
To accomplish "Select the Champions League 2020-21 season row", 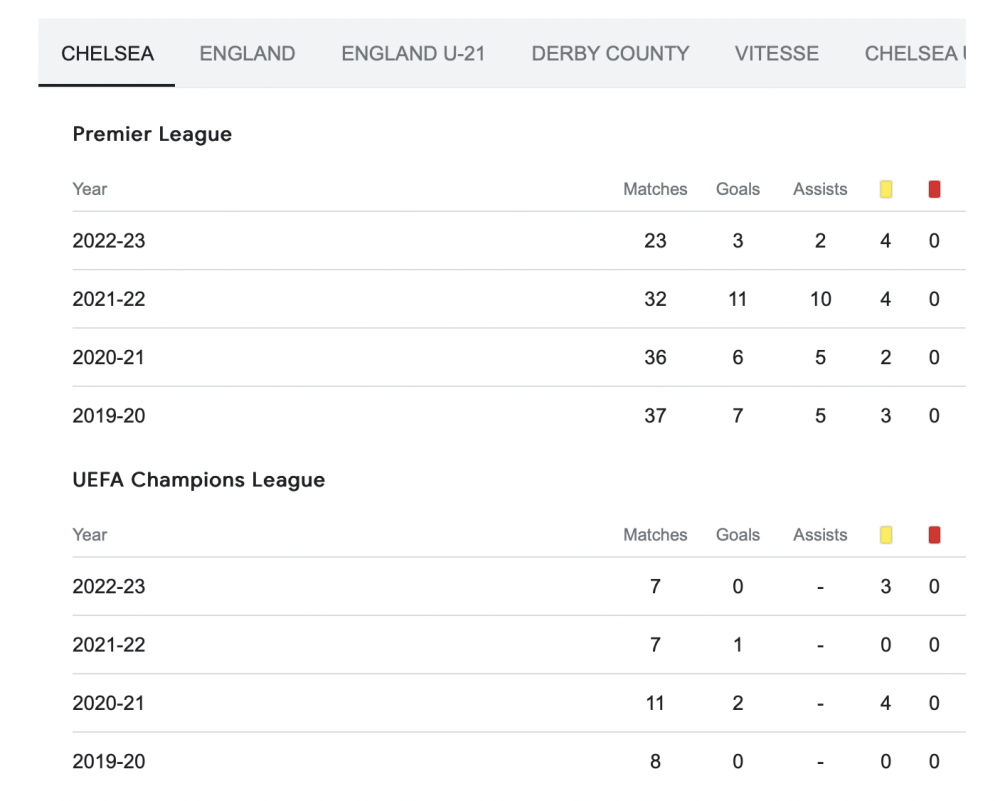I will point(519,703).
